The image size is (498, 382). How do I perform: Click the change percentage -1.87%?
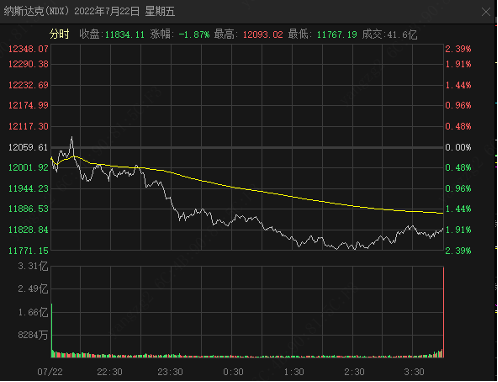194,35
